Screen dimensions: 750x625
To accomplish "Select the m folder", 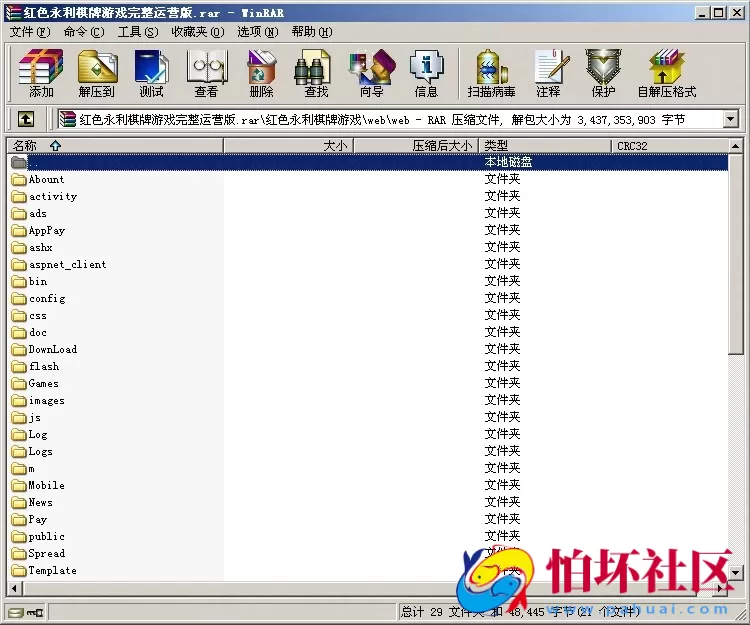I will (x=23, y=469).
